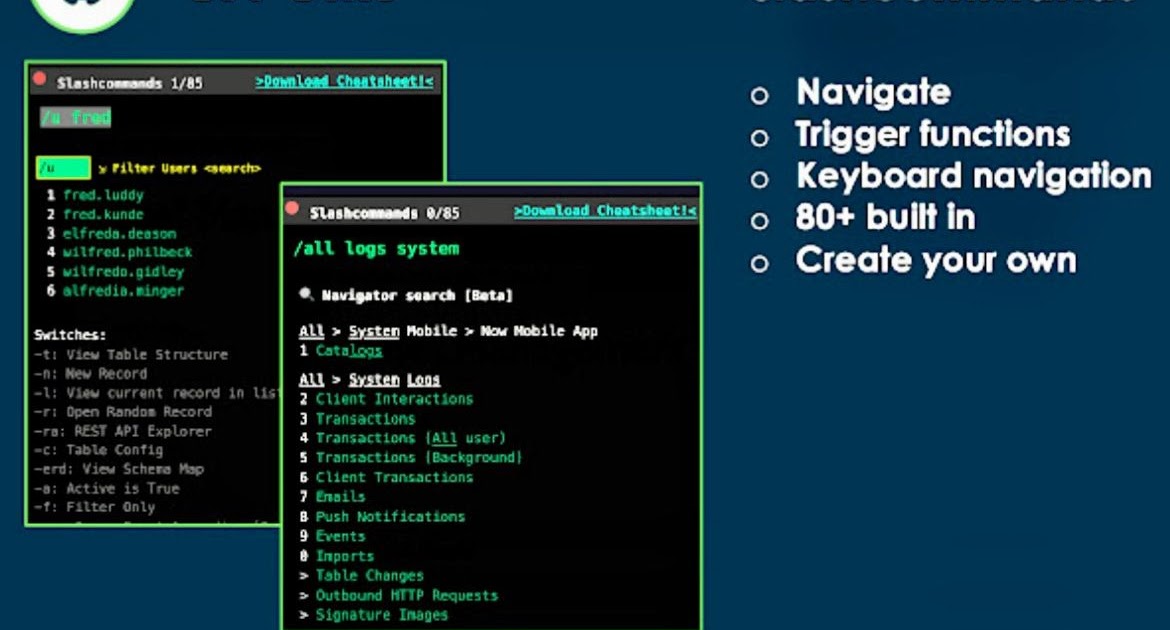
Task: Click the '/all logs system' command input
Action: point(376,249)
